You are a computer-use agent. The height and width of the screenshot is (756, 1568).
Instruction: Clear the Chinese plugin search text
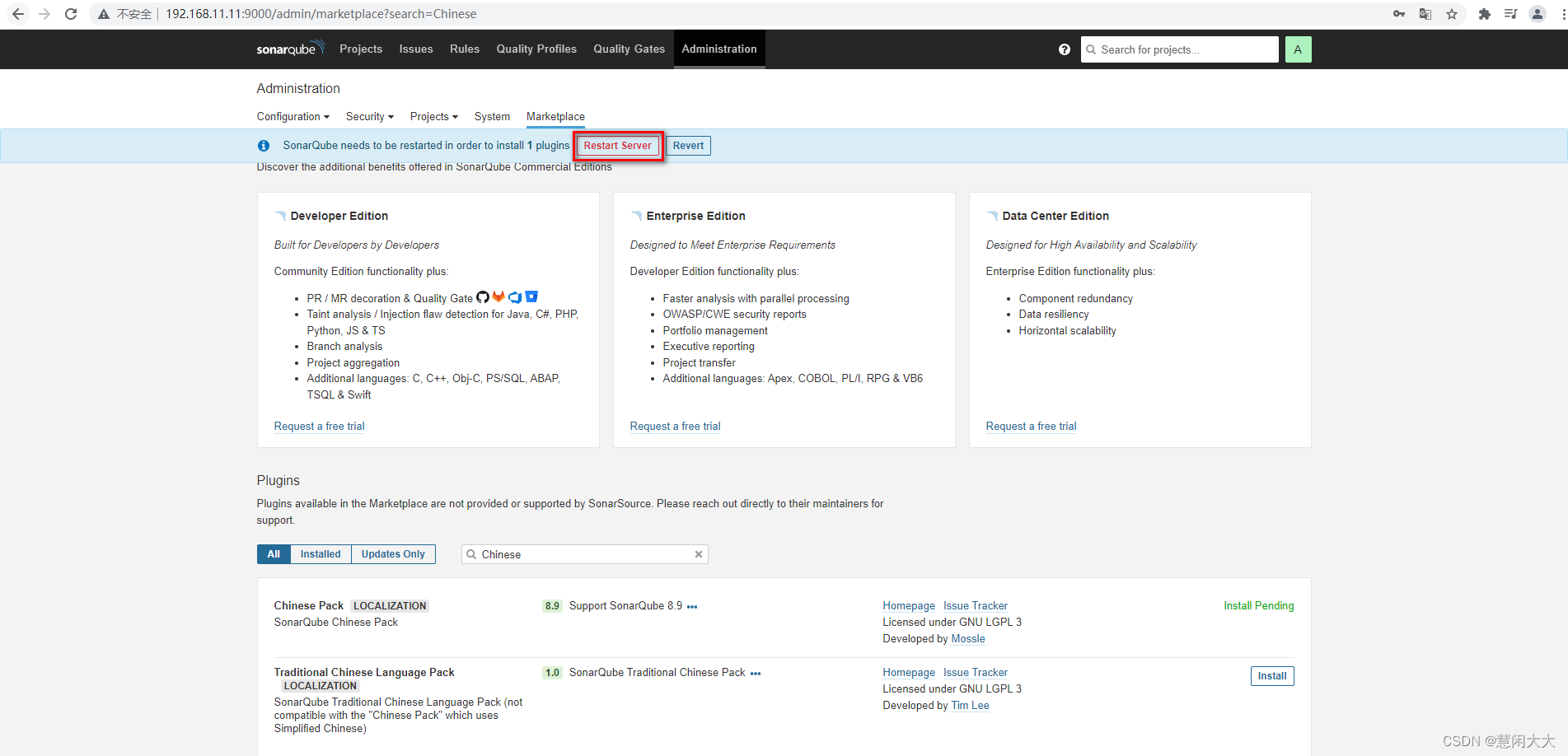[698, 554]
